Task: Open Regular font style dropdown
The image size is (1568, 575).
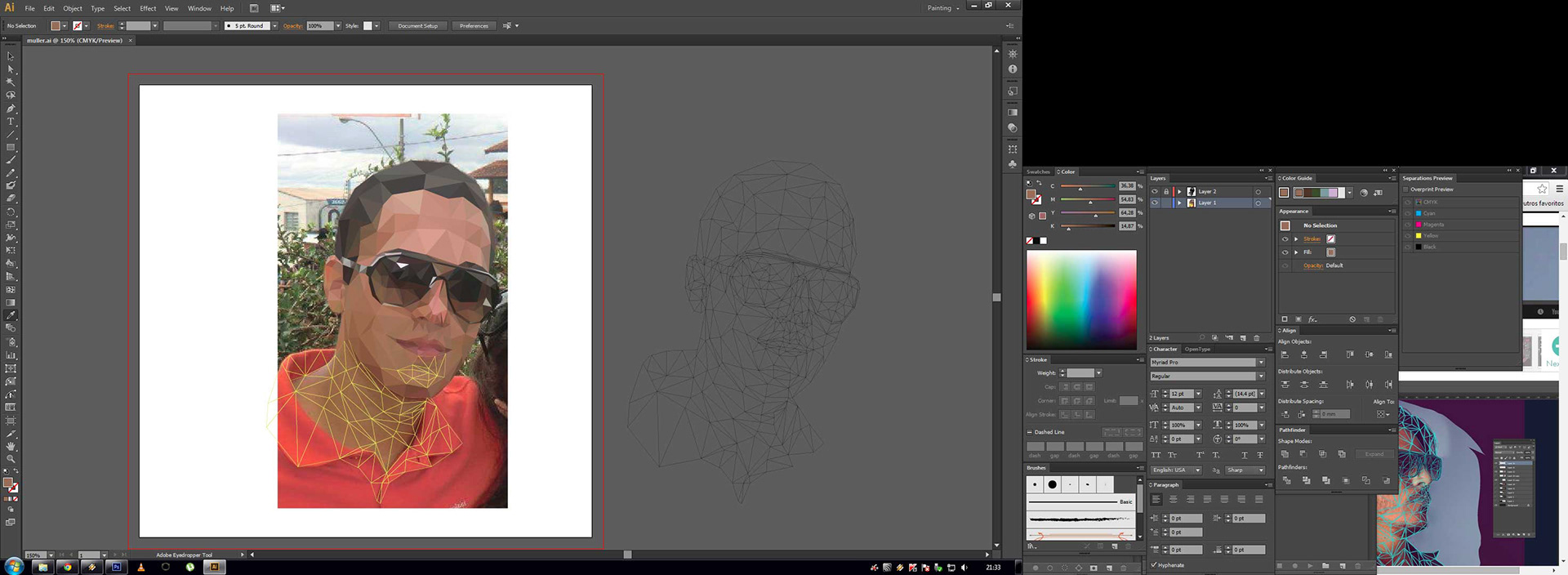Action: [x=1261, y=377]
